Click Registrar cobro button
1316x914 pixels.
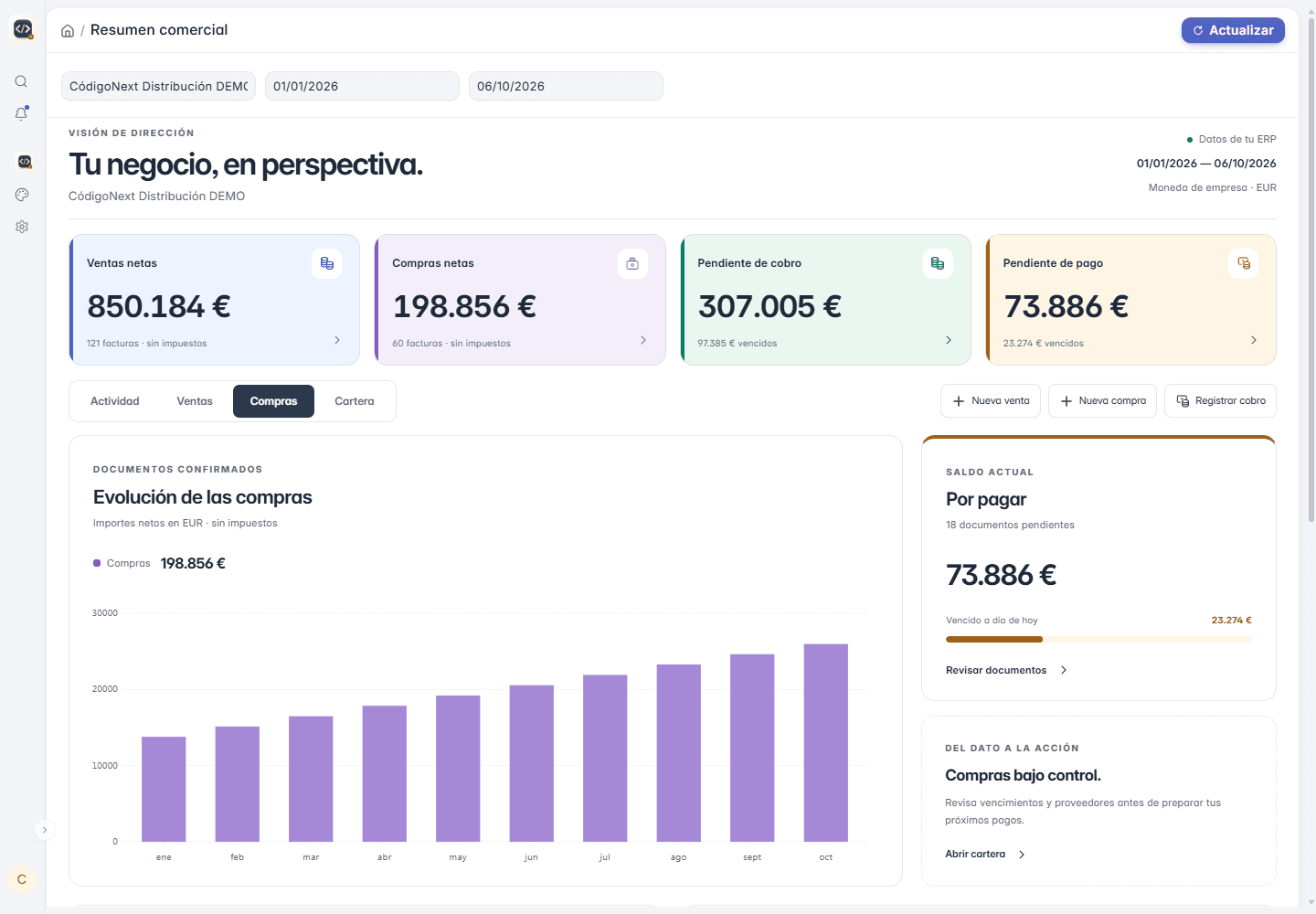point(1221,401)
